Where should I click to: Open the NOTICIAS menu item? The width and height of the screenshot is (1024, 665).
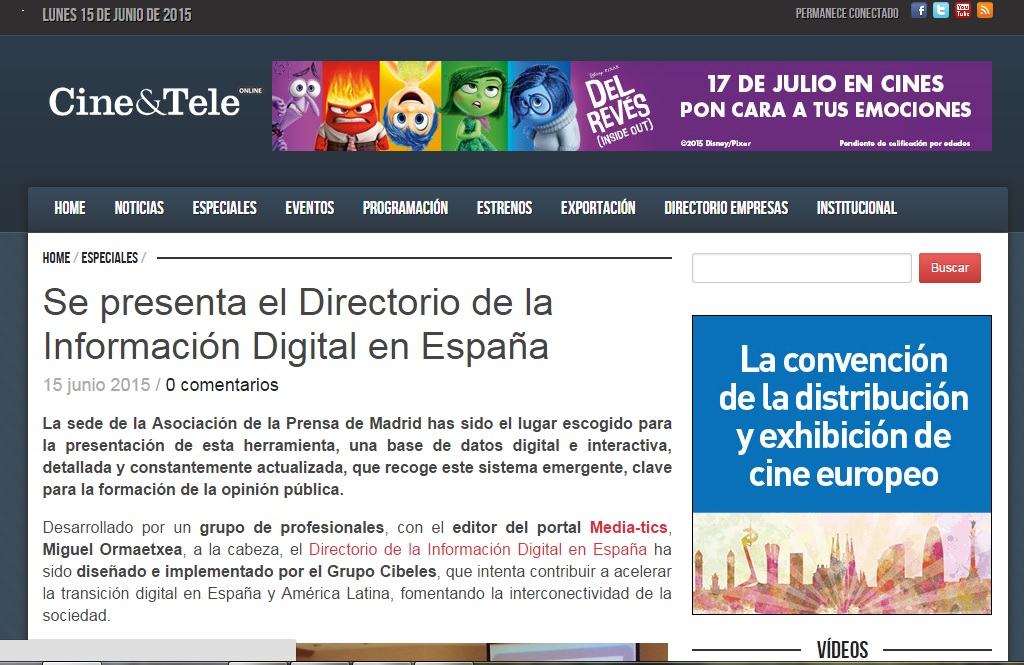[139, 208]
